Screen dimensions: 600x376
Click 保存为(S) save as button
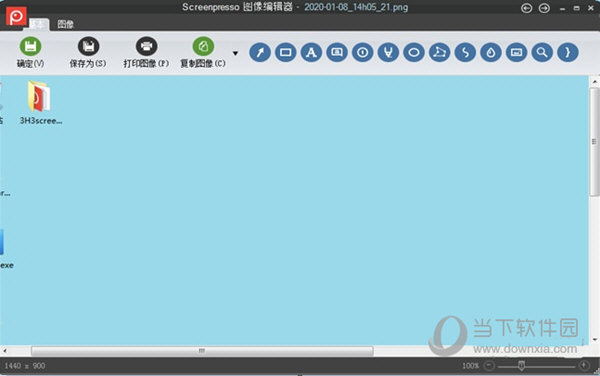(88, 52)
